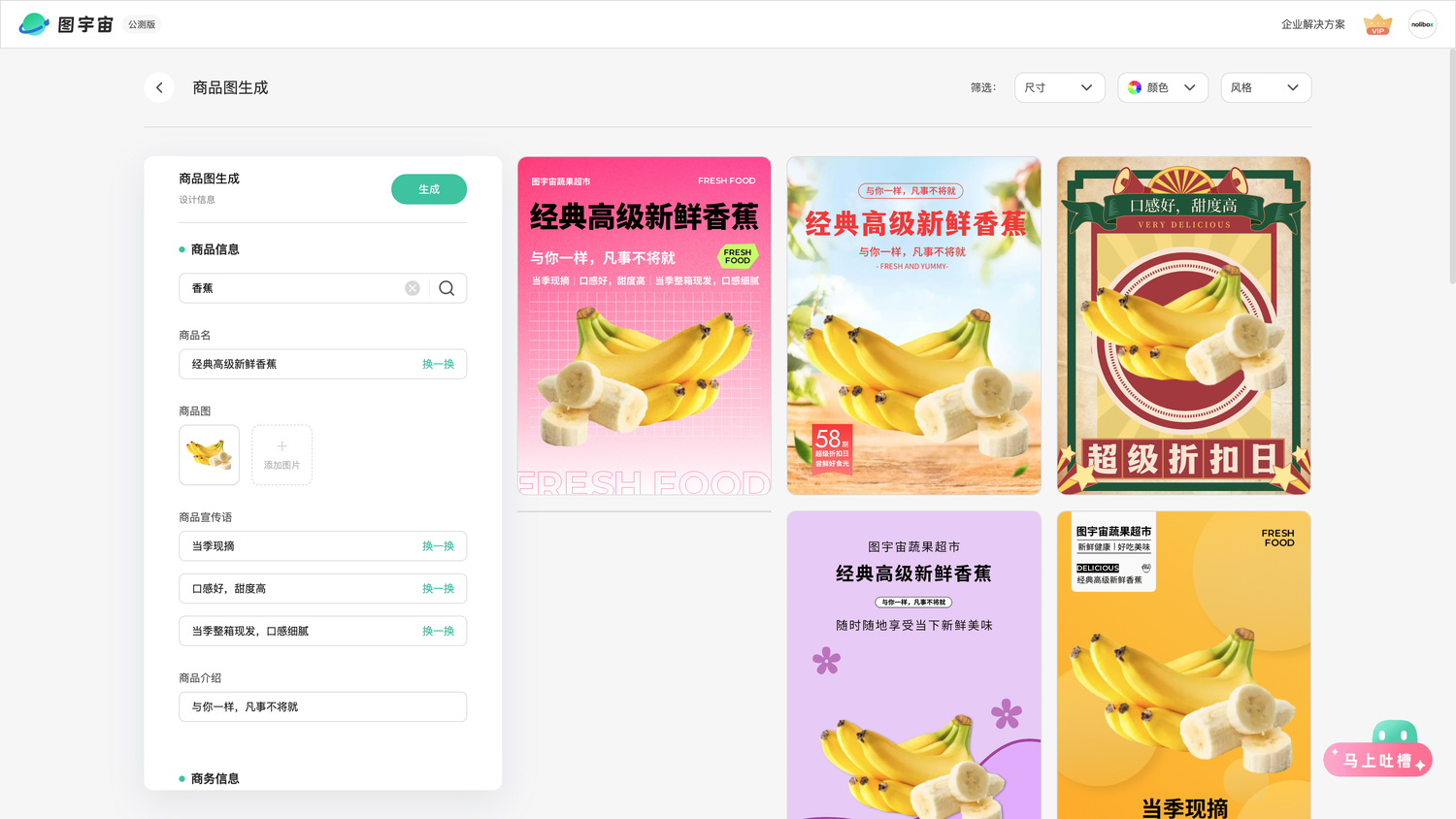Image resolution: width=1456 pixels, height=819 pixels.
Task: Click the 图宇宙 logo in the header
Action: point(66,24)
